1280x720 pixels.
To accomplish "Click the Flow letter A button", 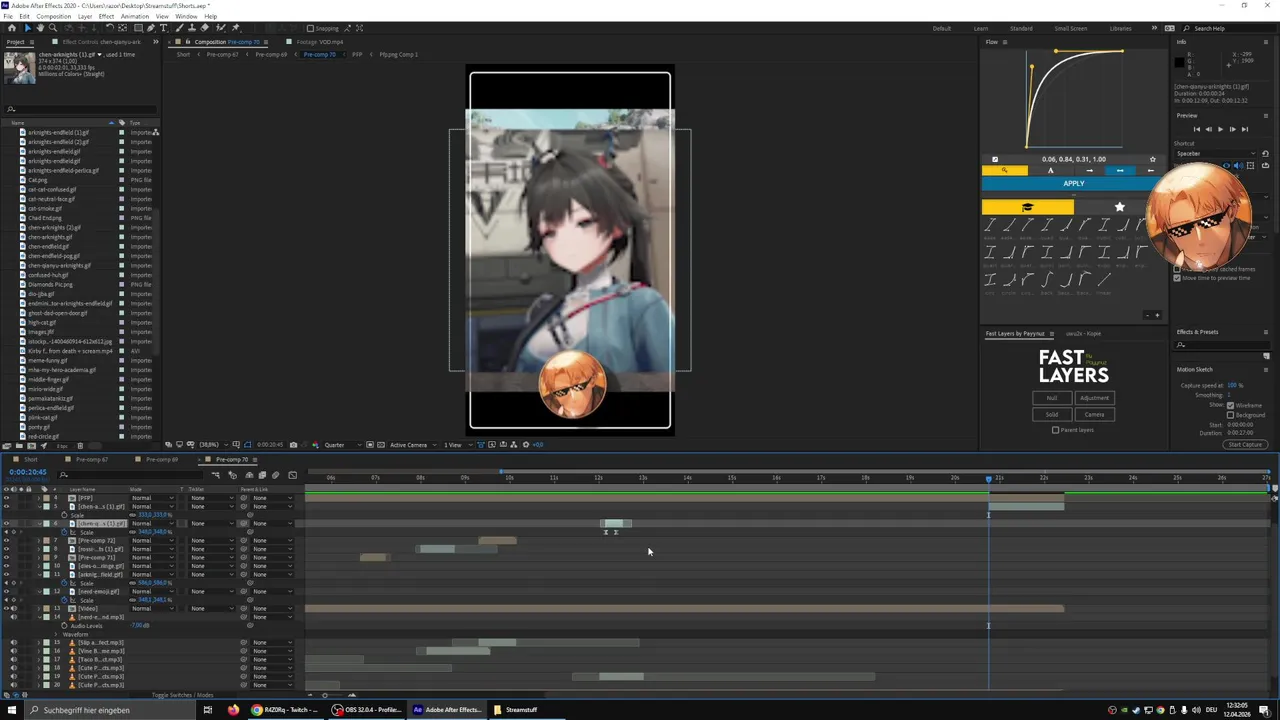I will tap(1051, 170).
